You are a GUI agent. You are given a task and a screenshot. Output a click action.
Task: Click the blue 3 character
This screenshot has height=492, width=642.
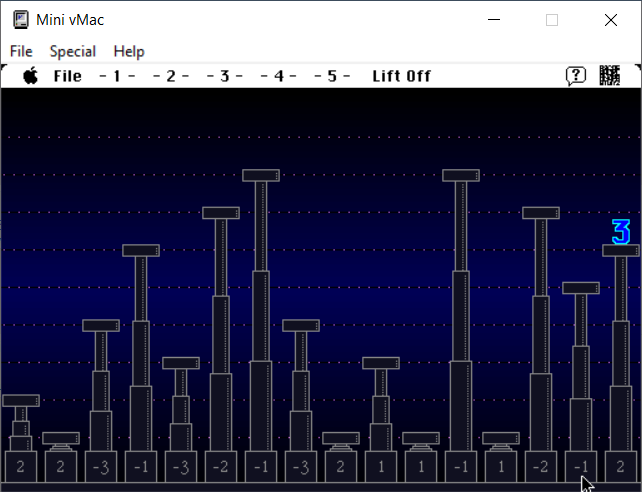621,232
